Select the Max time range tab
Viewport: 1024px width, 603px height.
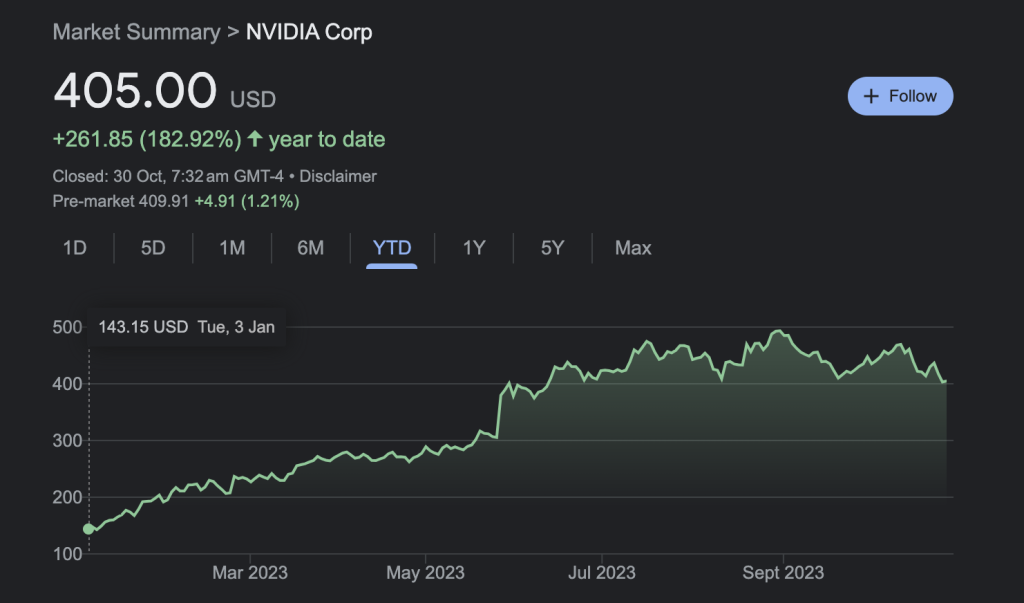tap(633, 248)
